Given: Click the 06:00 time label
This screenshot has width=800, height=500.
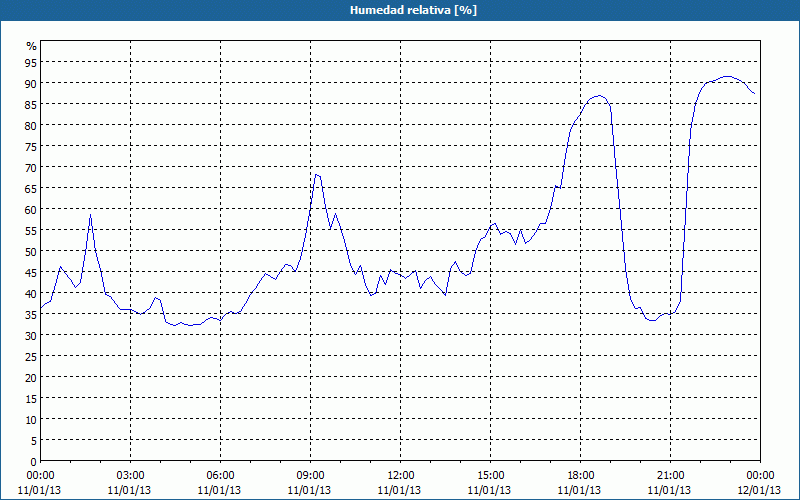Looking at the screenshot, I should [x=220, y=476].
